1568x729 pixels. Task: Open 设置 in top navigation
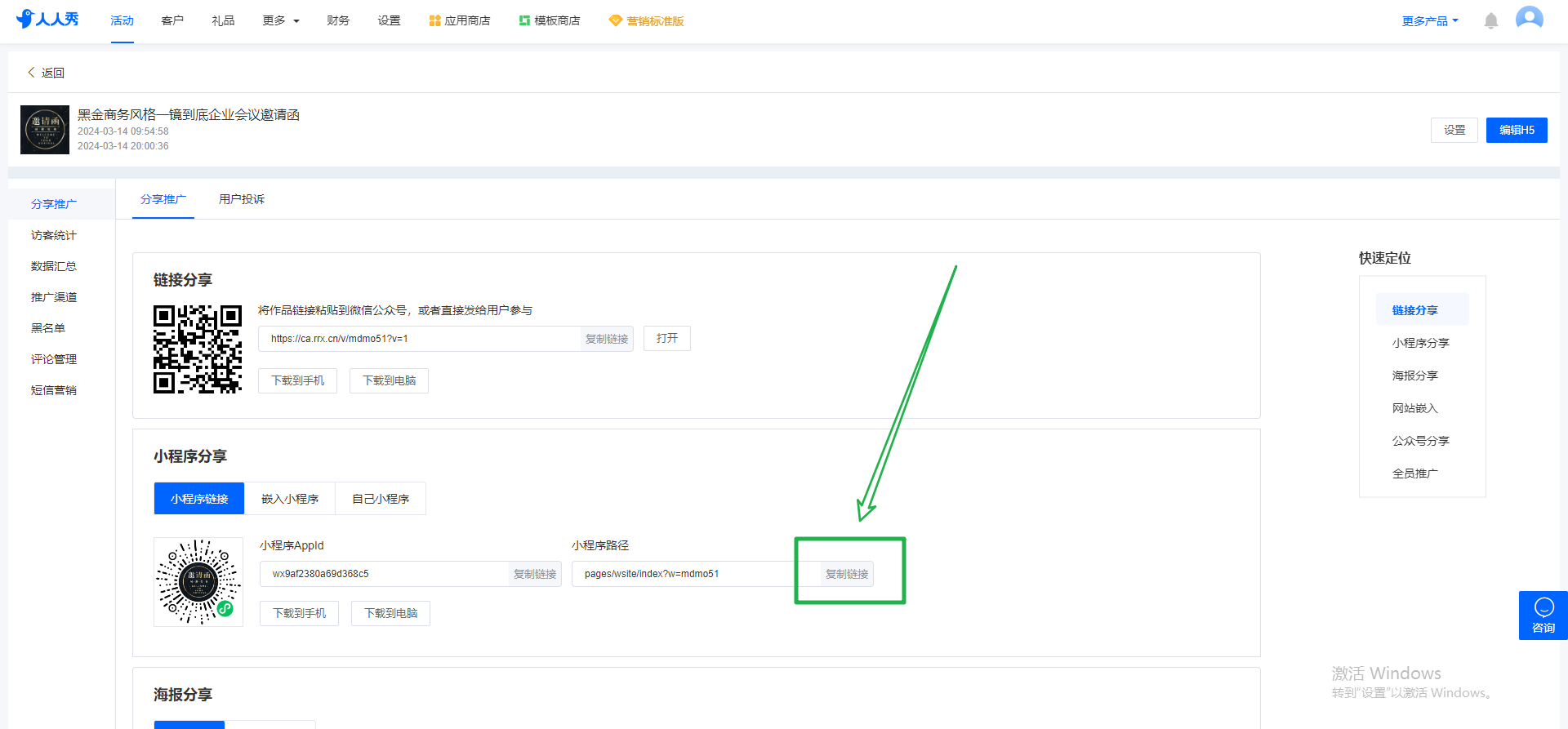point(389,20)
